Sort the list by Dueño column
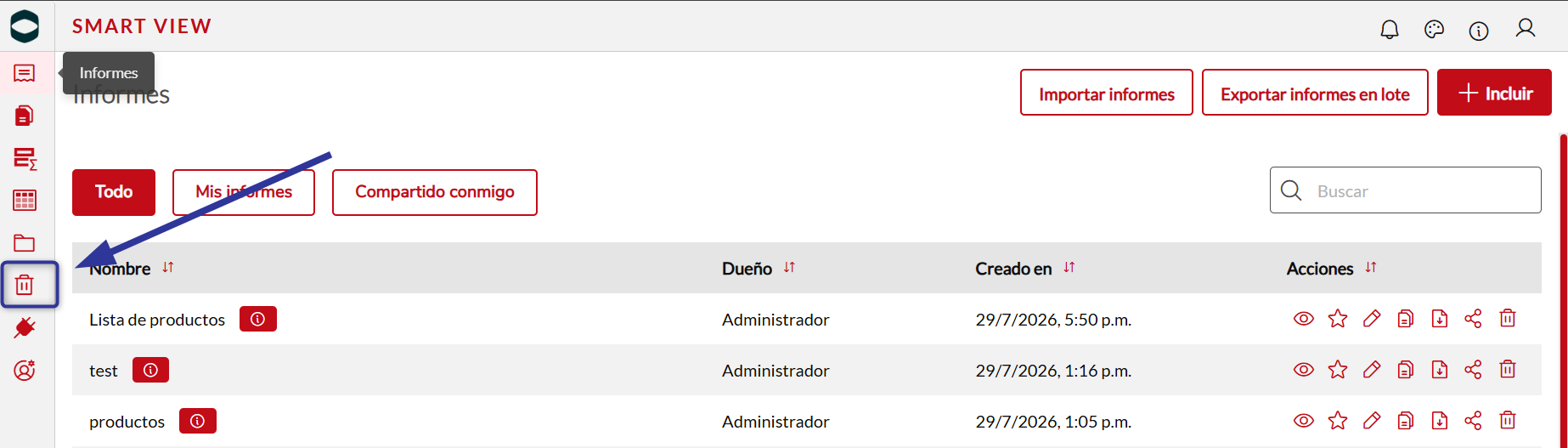Image resolution: width=1568 pixels, height=448 pixels. click(x=789, y=268)
